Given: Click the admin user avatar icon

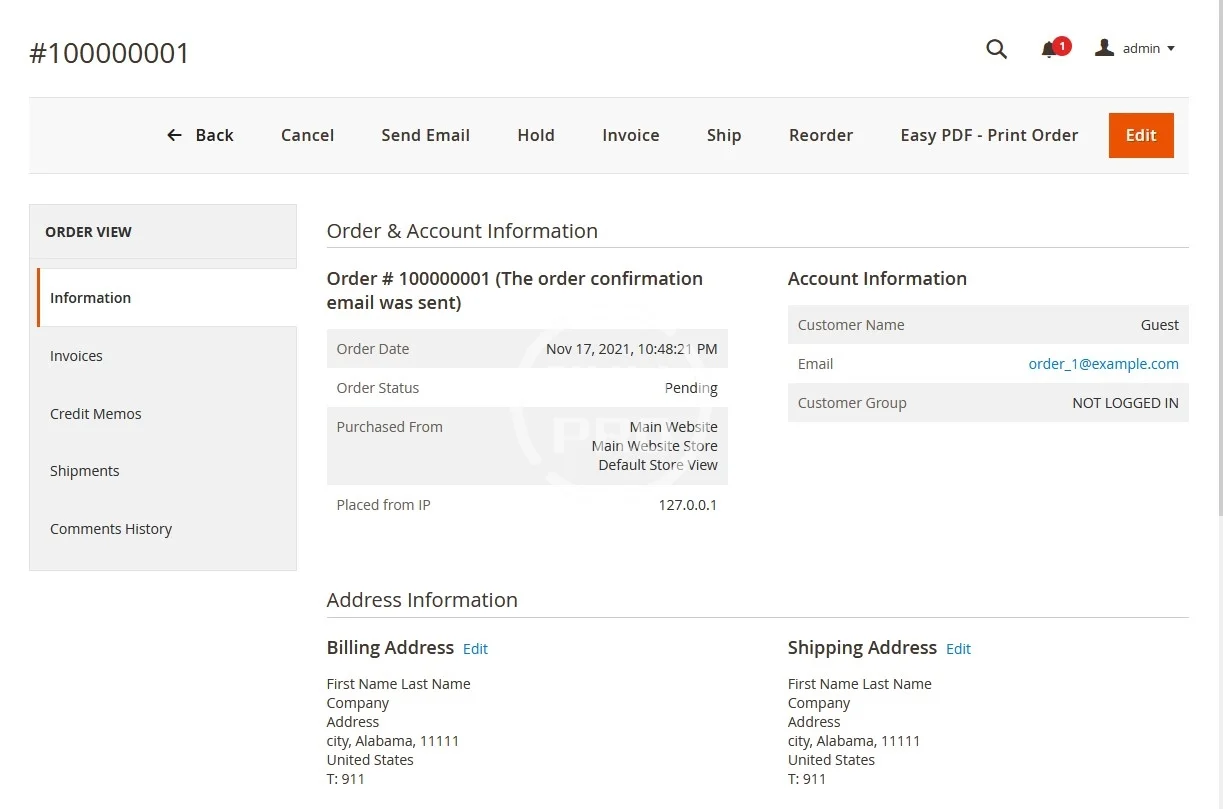Looking at the screenshot, I should click(x=1104, y=48).
